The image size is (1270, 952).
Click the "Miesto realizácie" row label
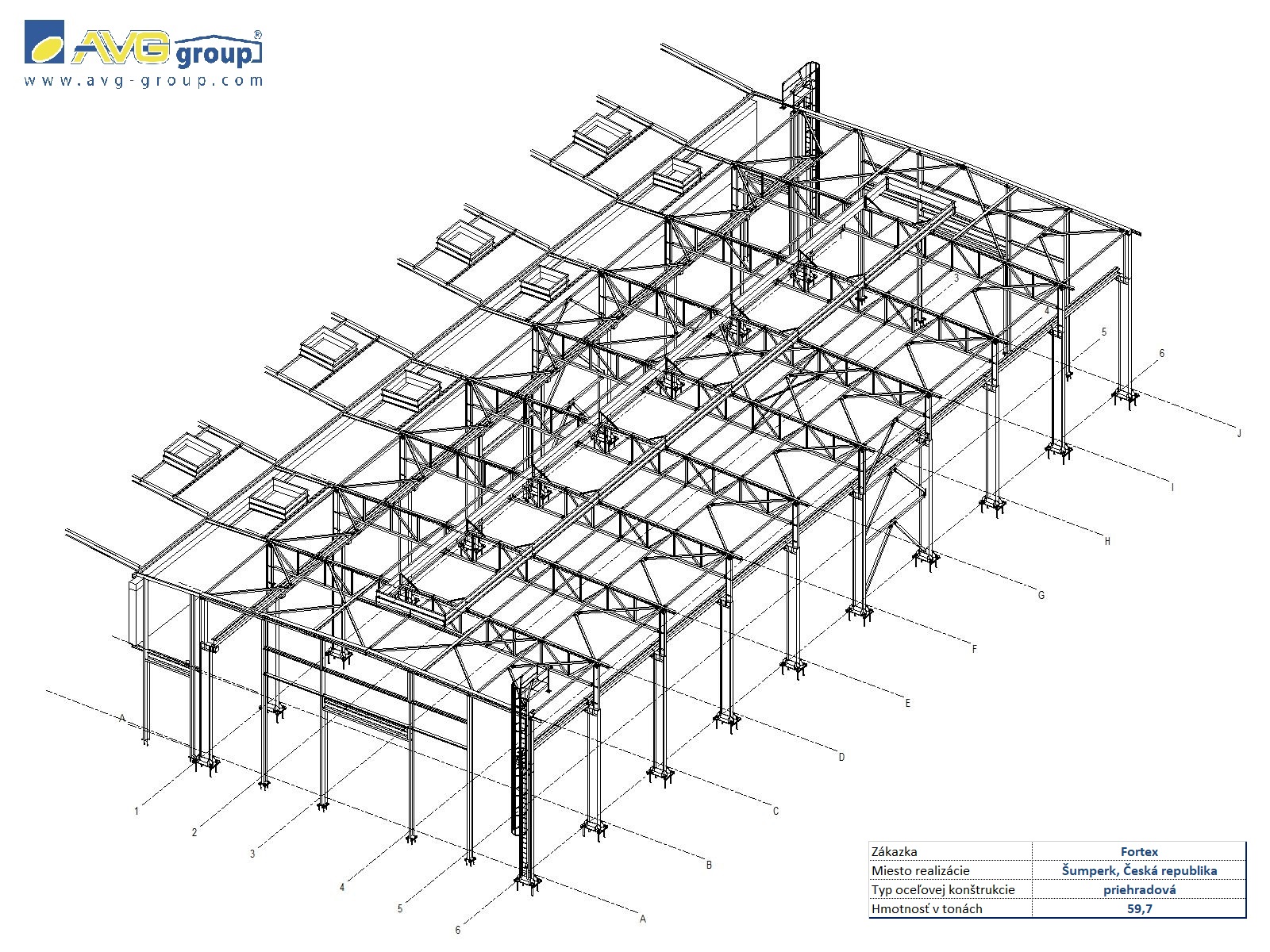(x=920, y=871)
